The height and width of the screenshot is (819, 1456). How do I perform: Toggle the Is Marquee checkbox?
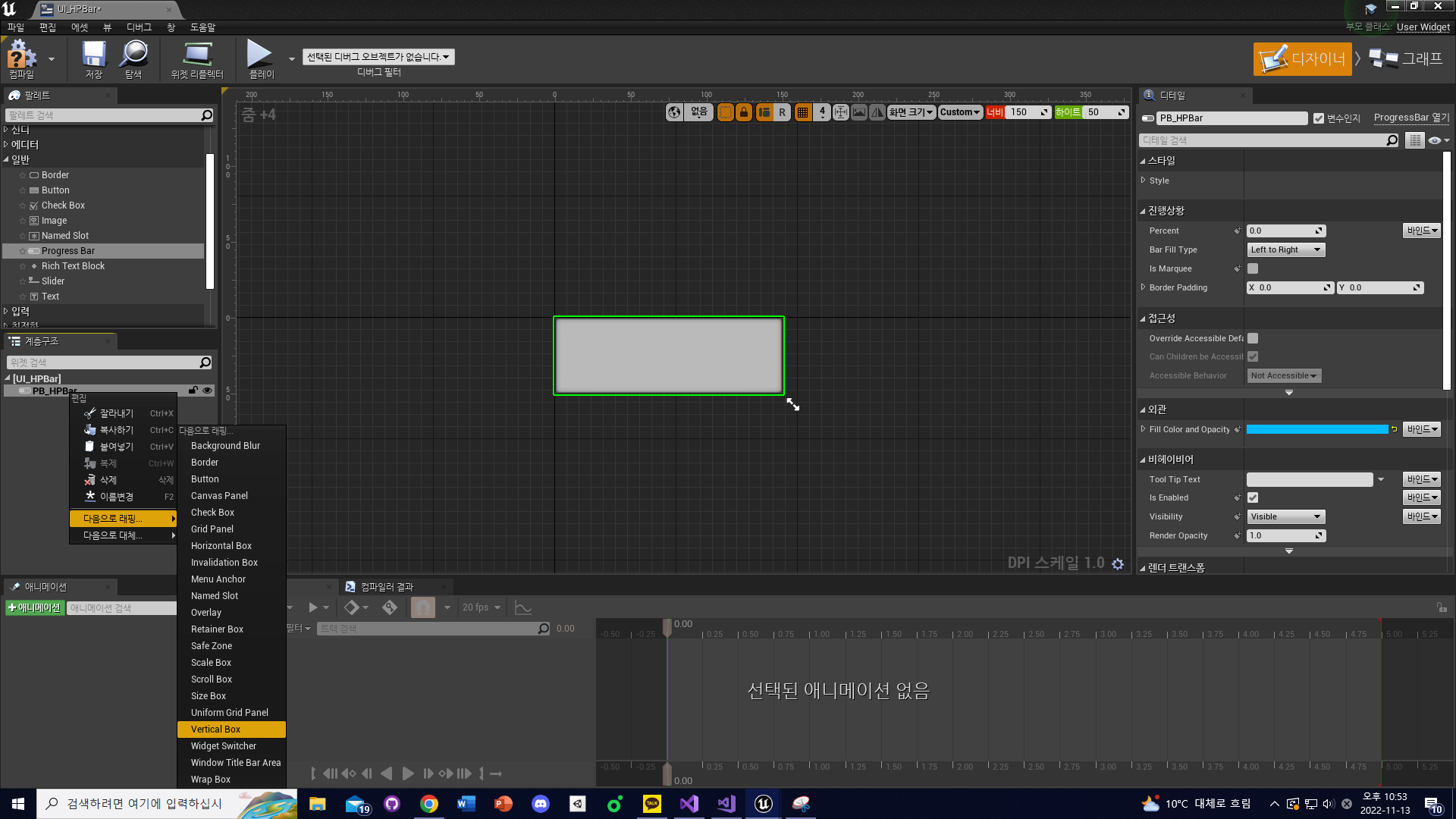click(1253, 268)
